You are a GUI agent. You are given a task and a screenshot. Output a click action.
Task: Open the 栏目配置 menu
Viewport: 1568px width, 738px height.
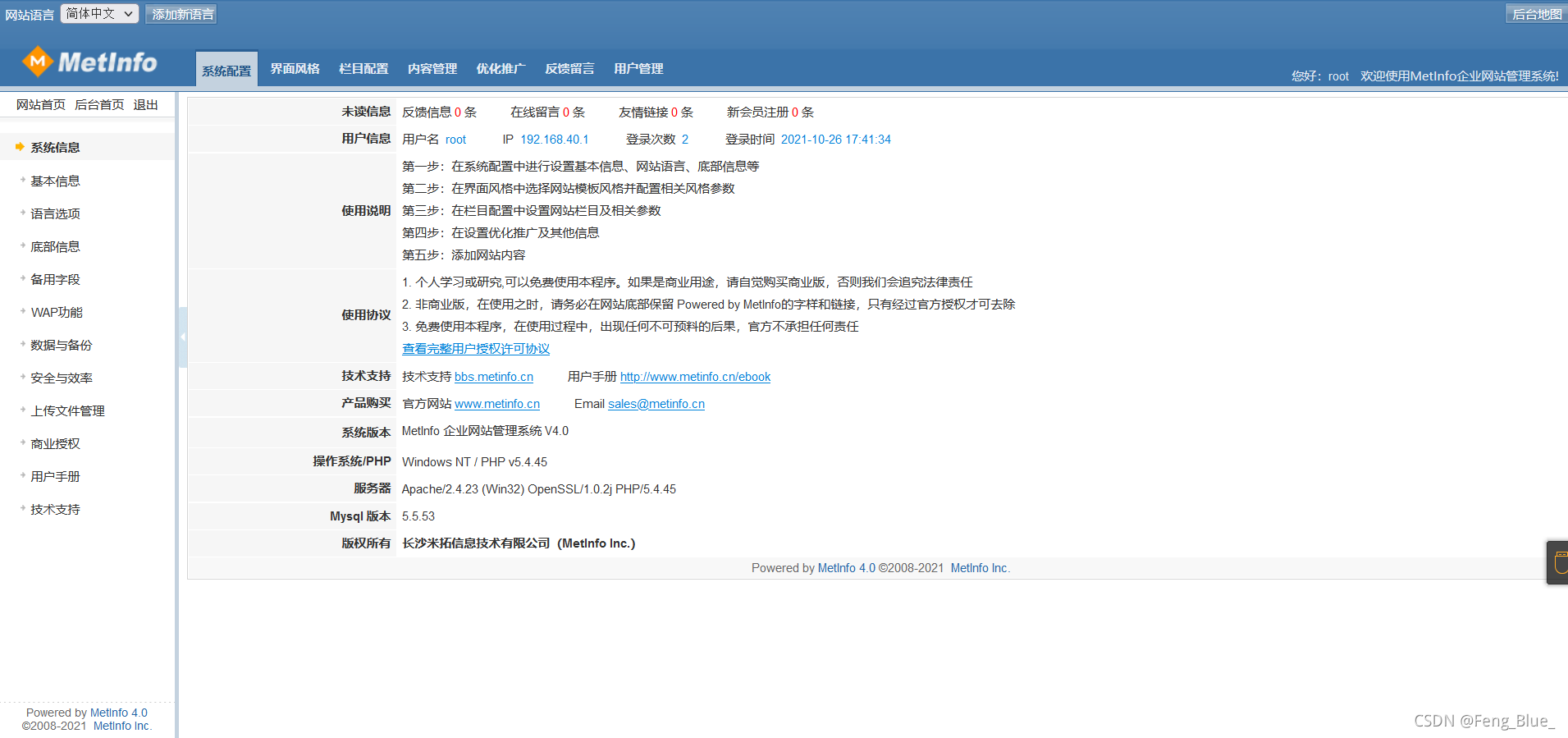tap(363, 69)
